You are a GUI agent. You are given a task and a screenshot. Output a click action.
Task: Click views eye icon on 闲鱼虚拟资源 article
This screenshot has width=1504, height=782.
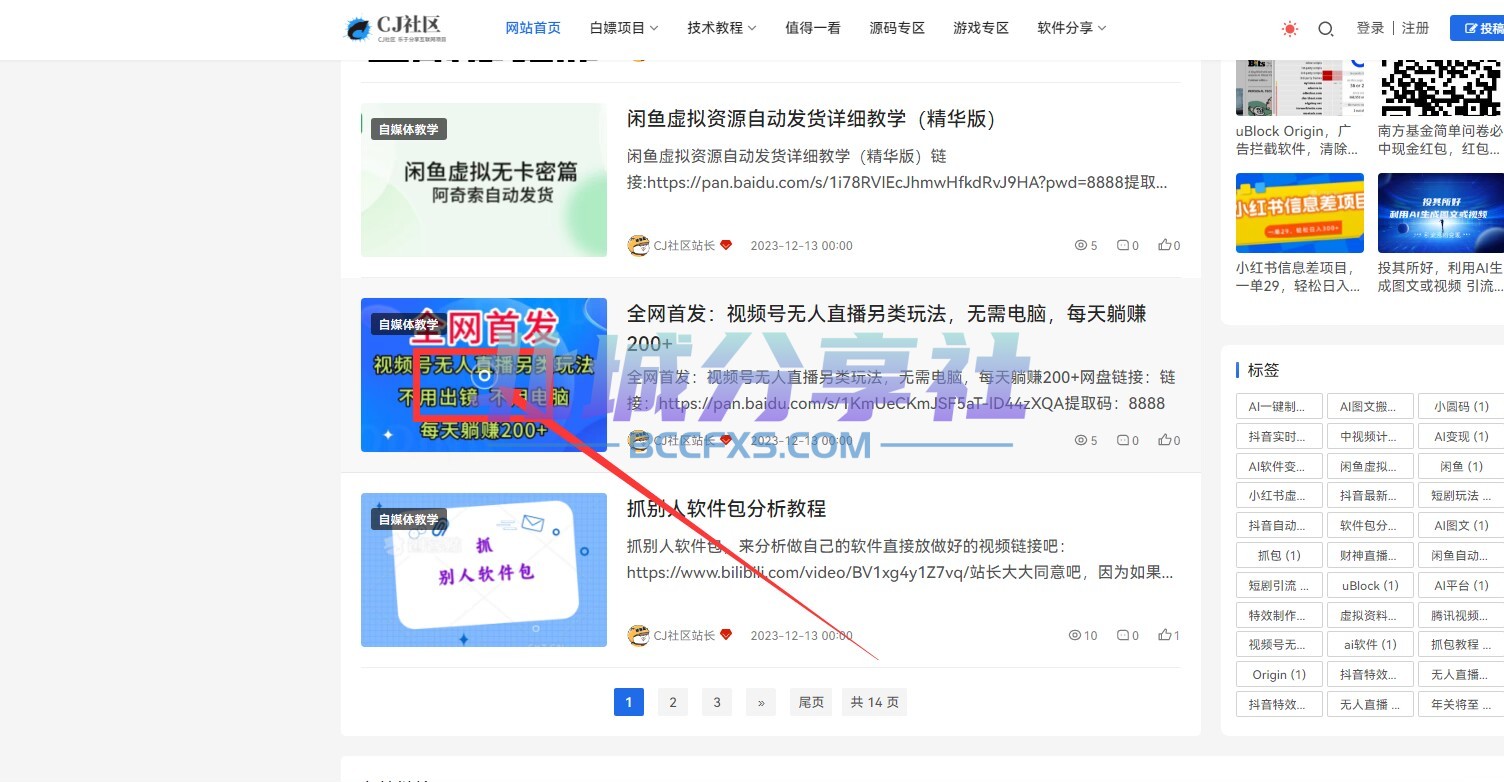[x=1080, y=245]
